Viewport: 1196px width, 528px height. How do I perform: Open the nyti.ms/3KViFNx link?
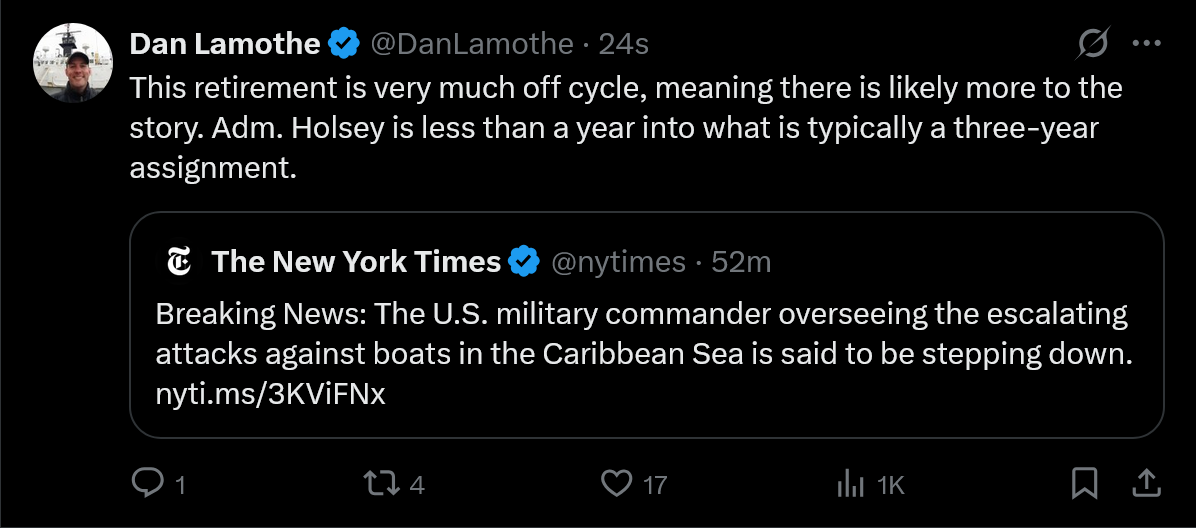click(x=270, y=394)
